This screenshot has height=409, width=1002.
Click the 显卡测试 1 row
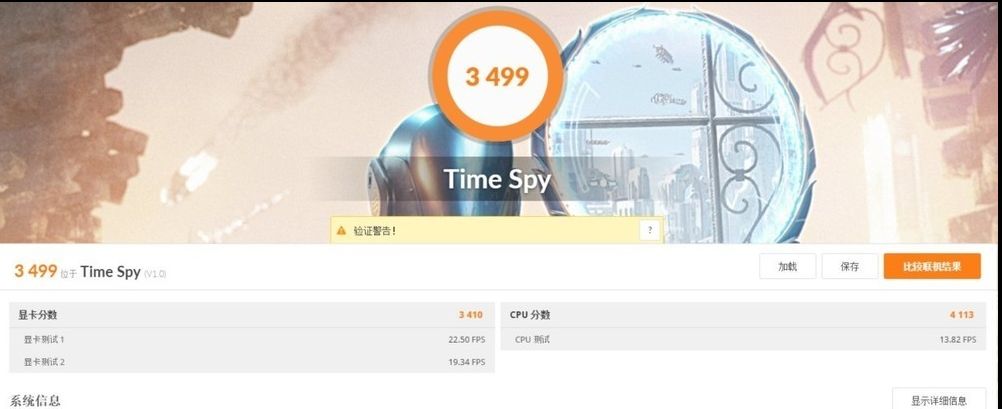[x=251, y=339]
